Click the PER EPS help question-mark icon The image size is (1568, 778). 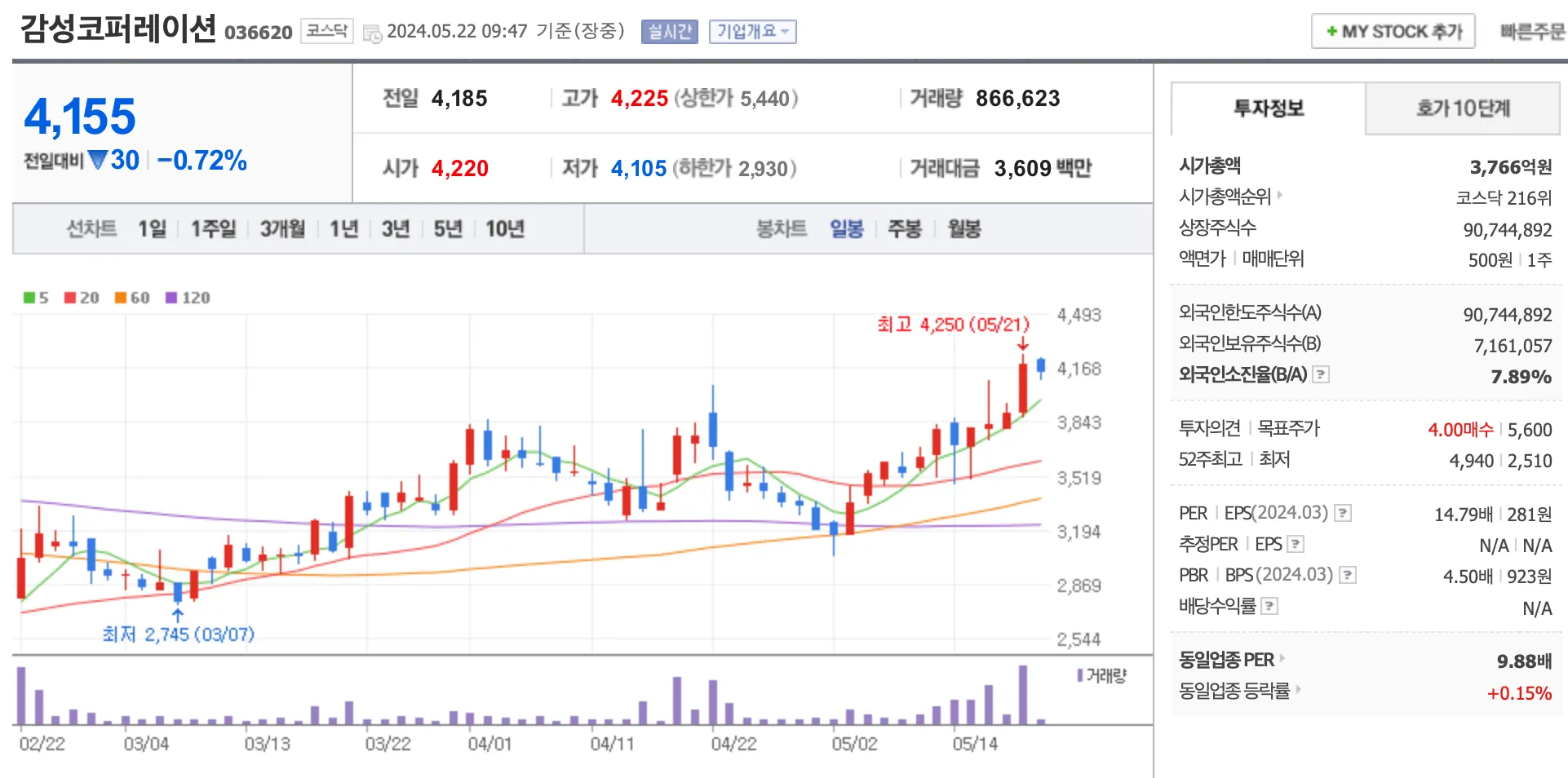coord(1343,513)
